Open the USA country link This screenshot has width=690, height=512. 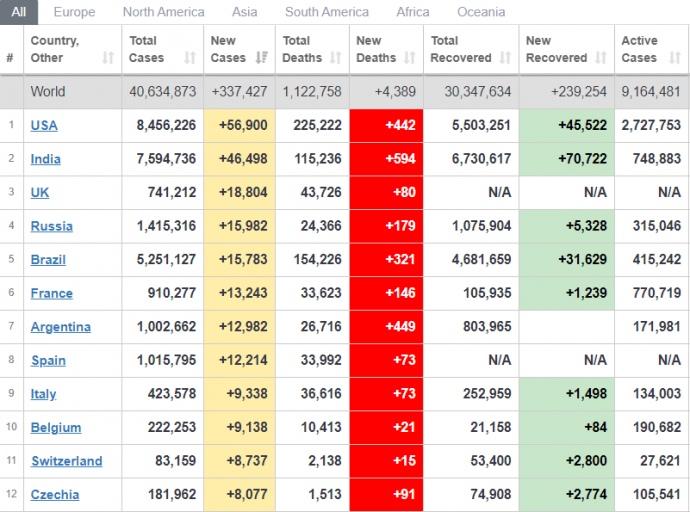[x=44, y=125]
